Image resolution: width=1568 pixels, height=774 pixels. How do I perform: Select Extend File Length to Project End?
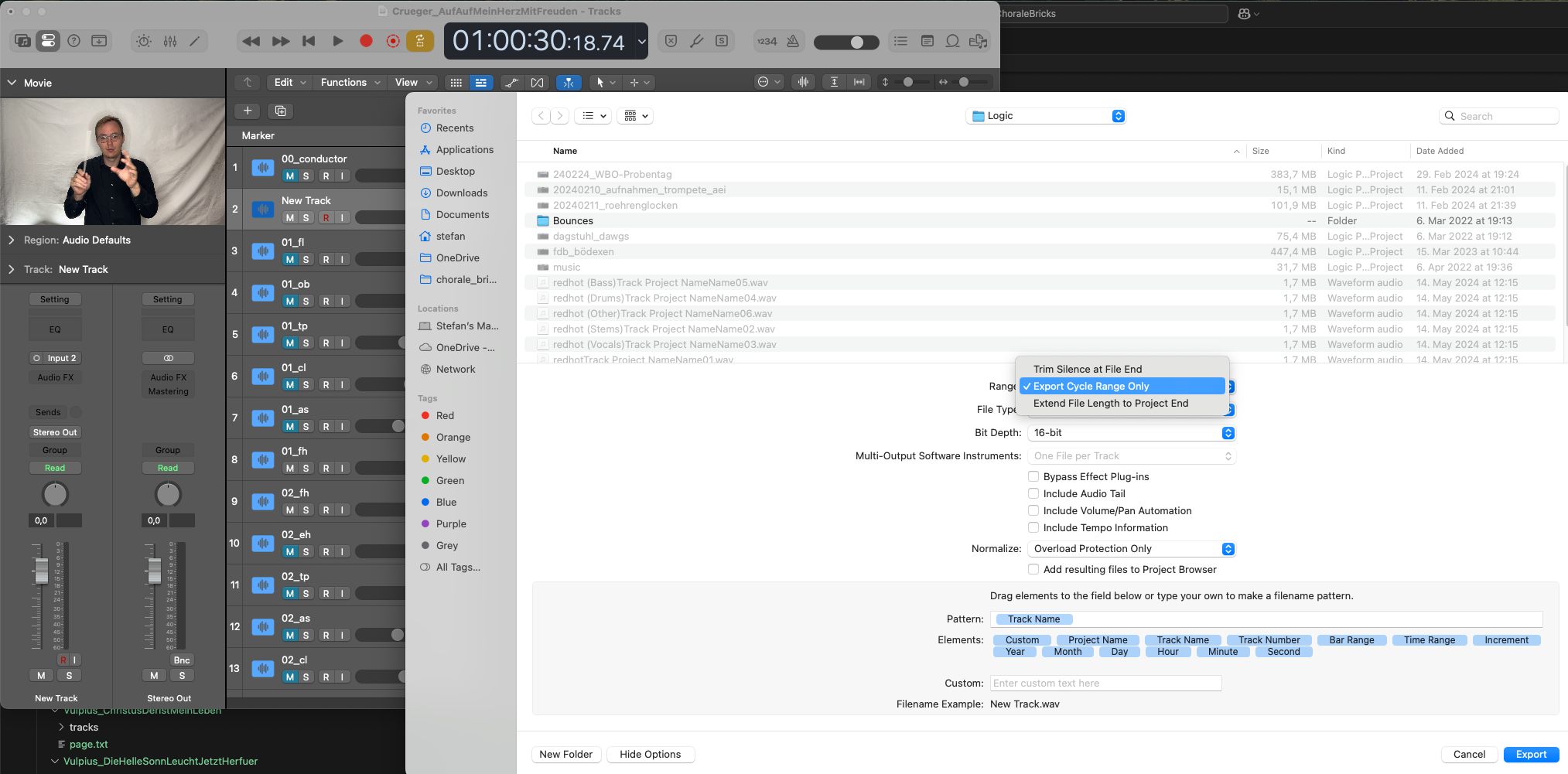[1110, 403]
